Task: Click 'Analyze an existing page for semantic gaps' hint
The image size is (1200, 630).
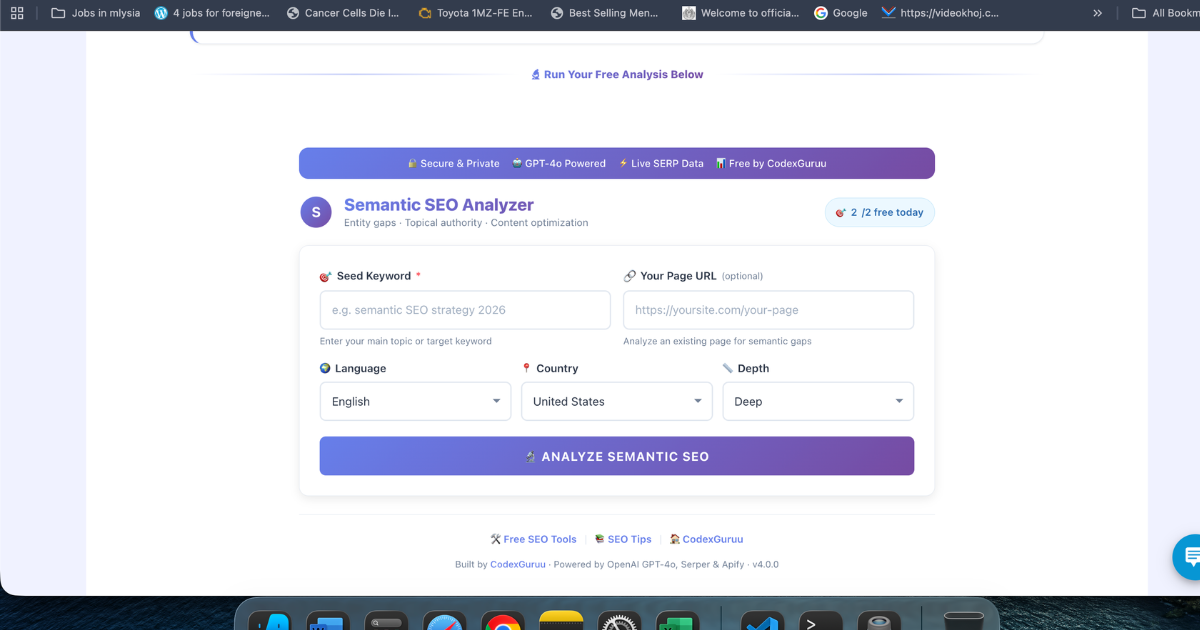Action: click(x=717, y=341)
